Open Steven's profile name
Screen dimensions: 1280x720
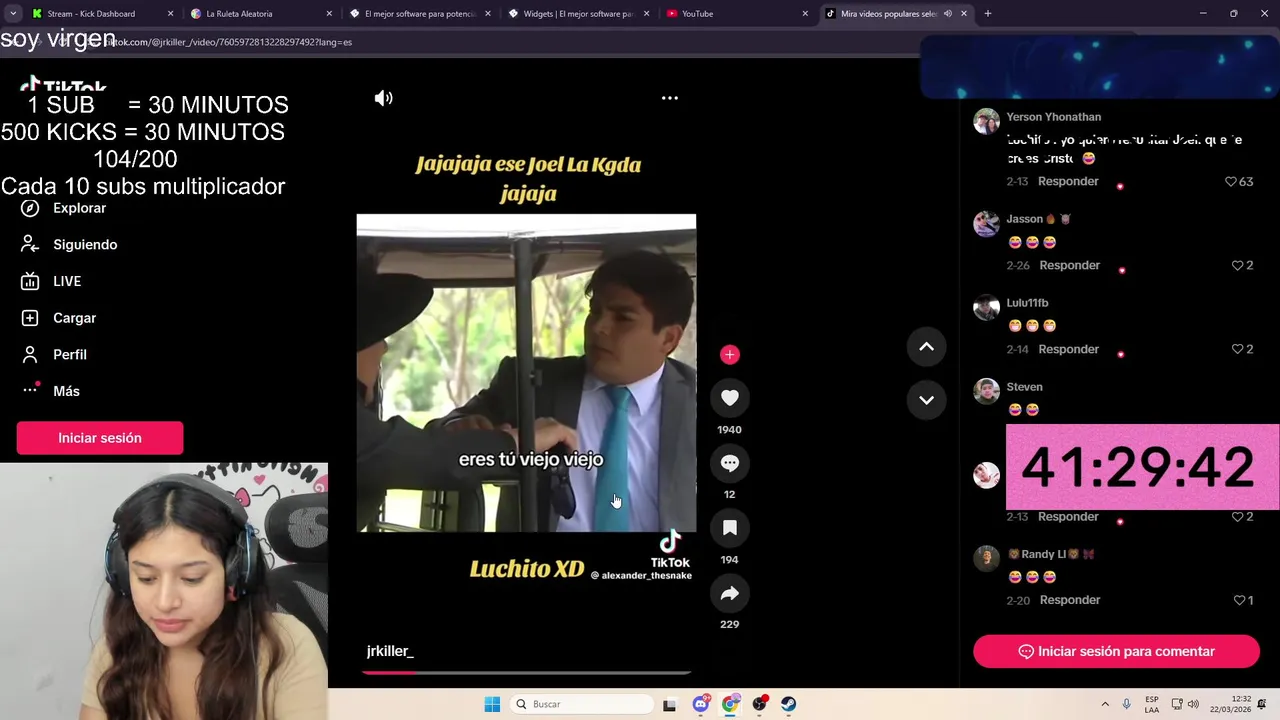[x=1024, y=387]
